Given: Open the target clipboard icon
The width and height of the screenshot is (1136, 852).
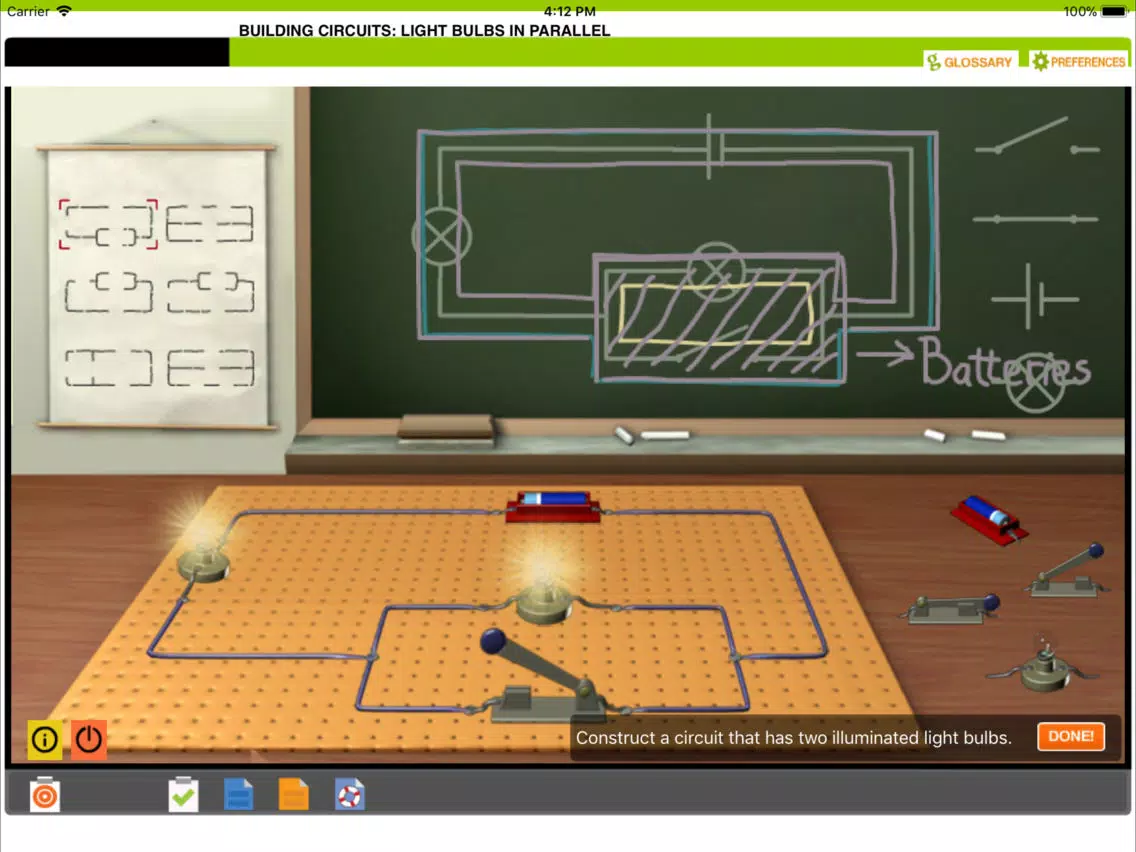Looking at the screenshot, I should [x=45, y=795].
